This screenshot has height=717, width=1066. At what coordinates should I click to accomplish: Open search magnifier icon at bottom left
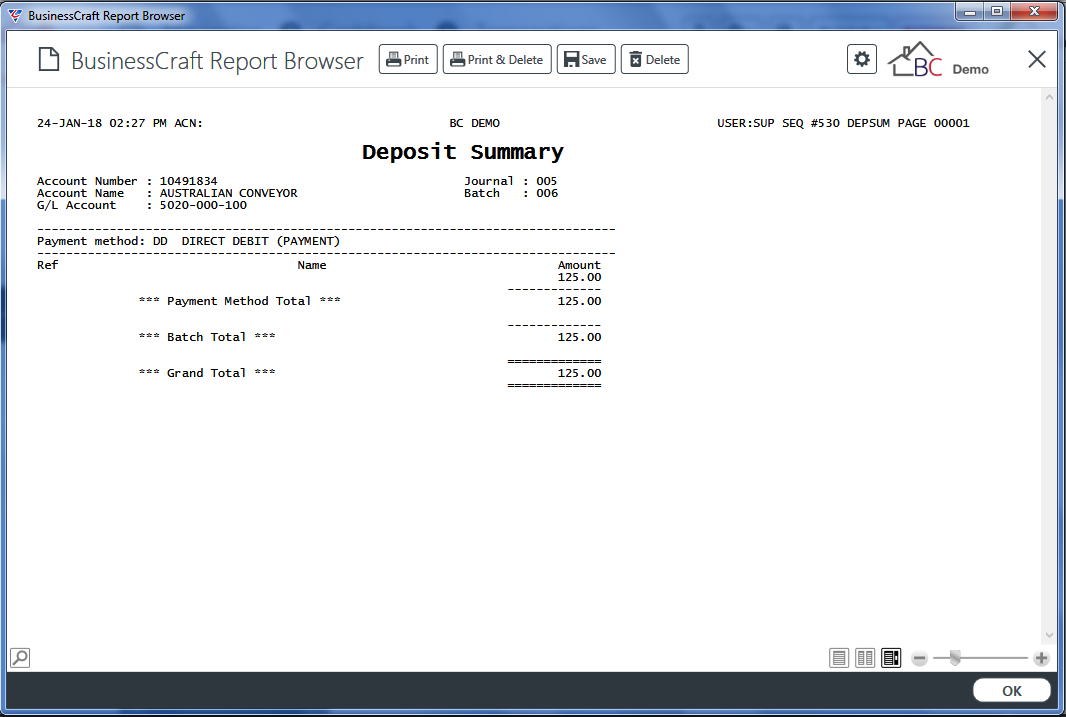click(x=20, y=657)
